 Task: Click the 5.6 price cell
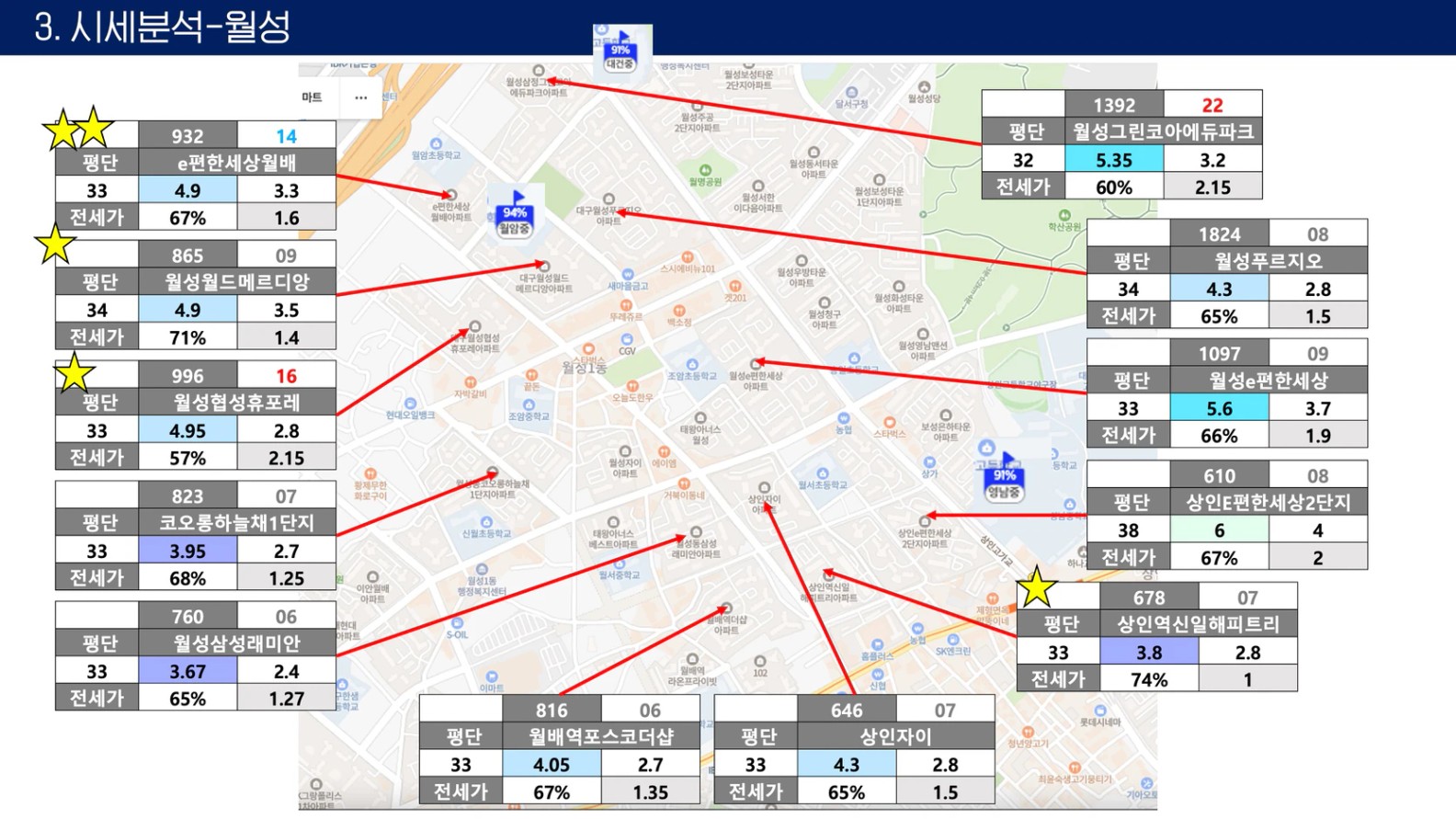pyautogui.click(x=1220, y=408)
